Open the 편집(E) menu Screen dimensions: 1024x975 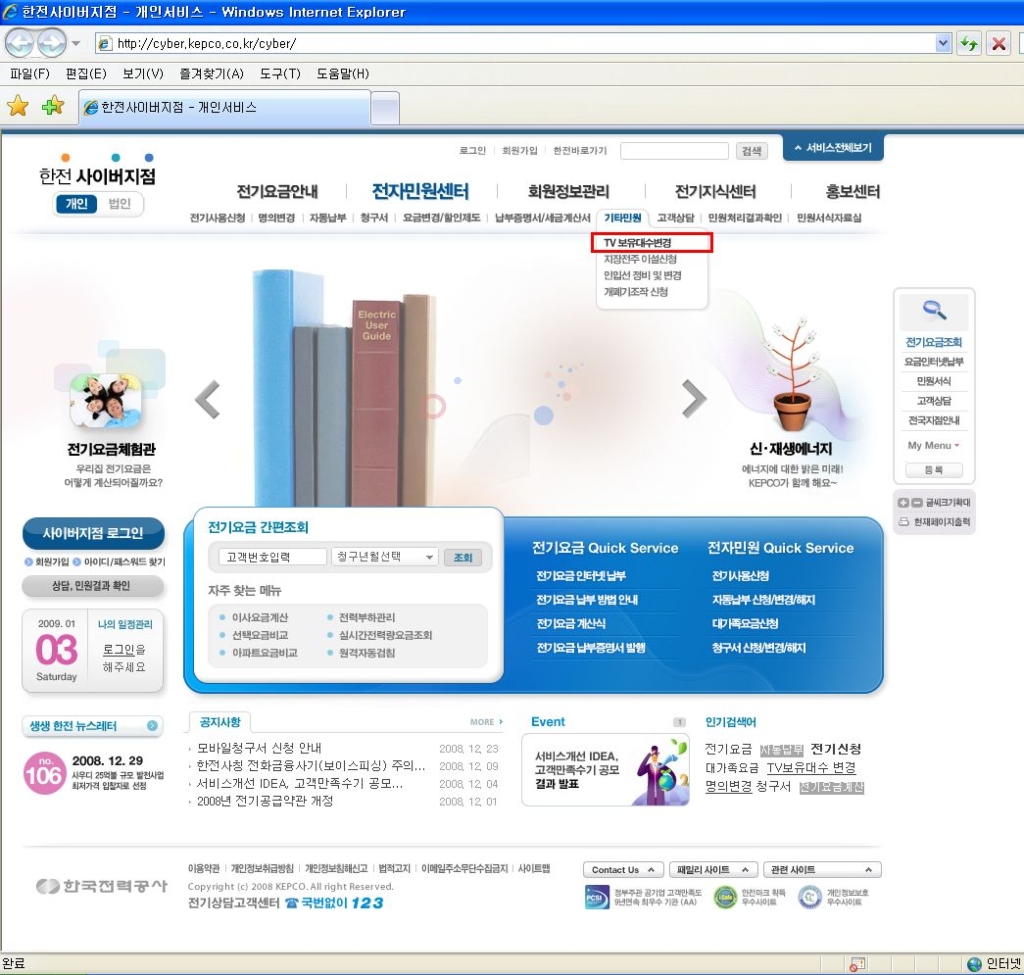point(86,74)
